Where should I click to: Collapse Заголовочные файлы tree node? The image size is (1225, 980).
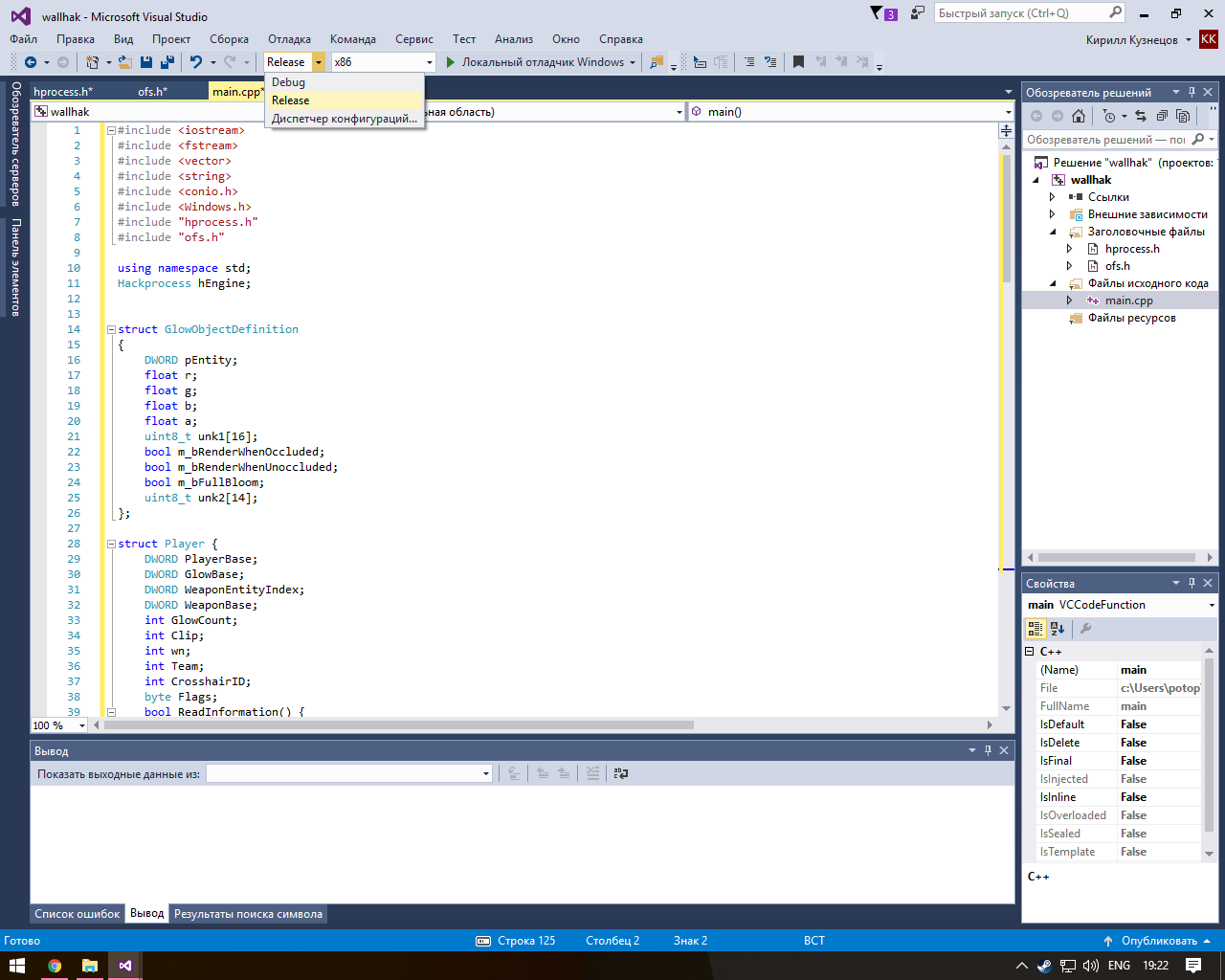tap(1053, 232)
